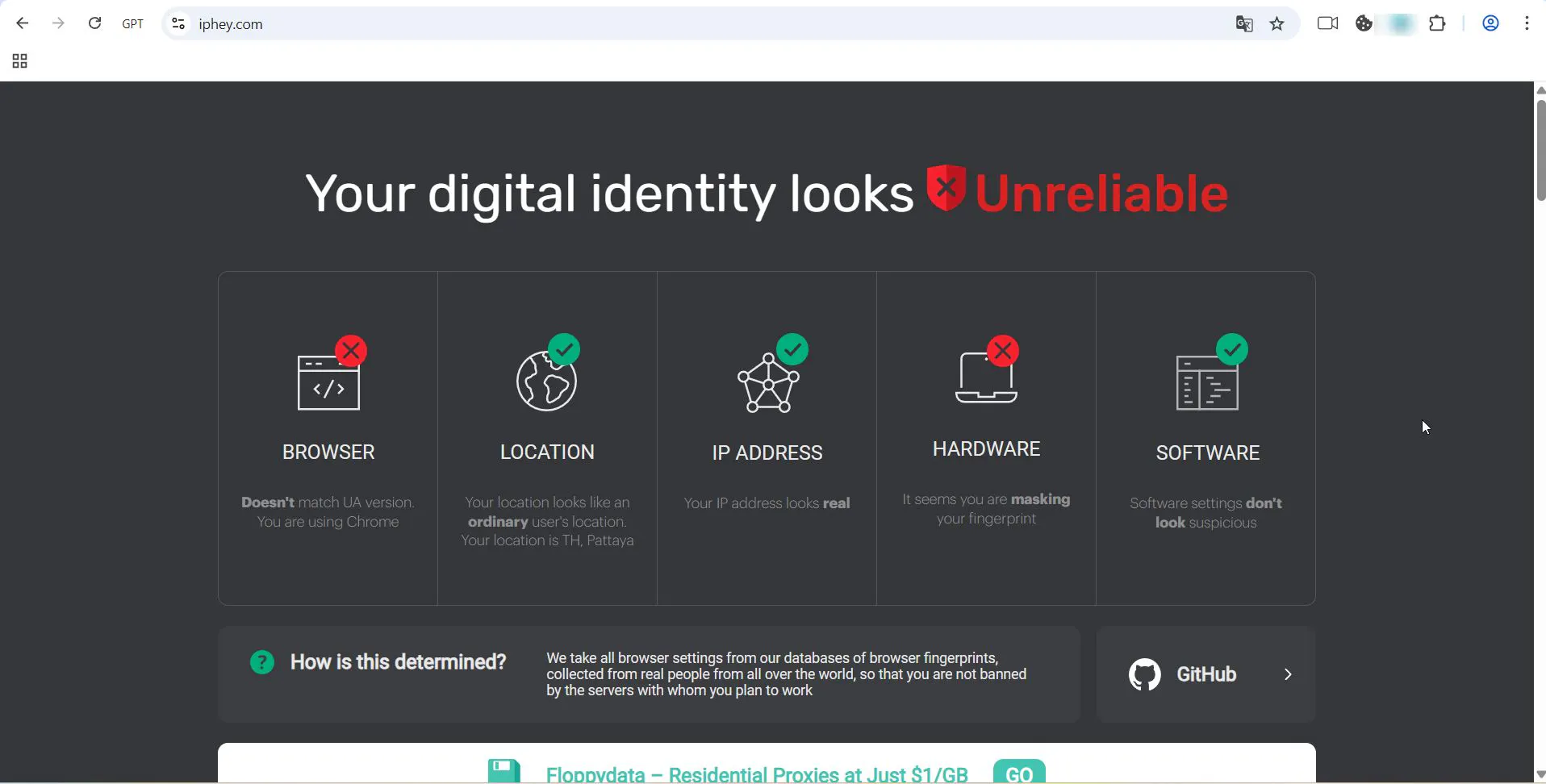
Task: Click the Software settings panel icon
Action: click(x=1207, y=384)
